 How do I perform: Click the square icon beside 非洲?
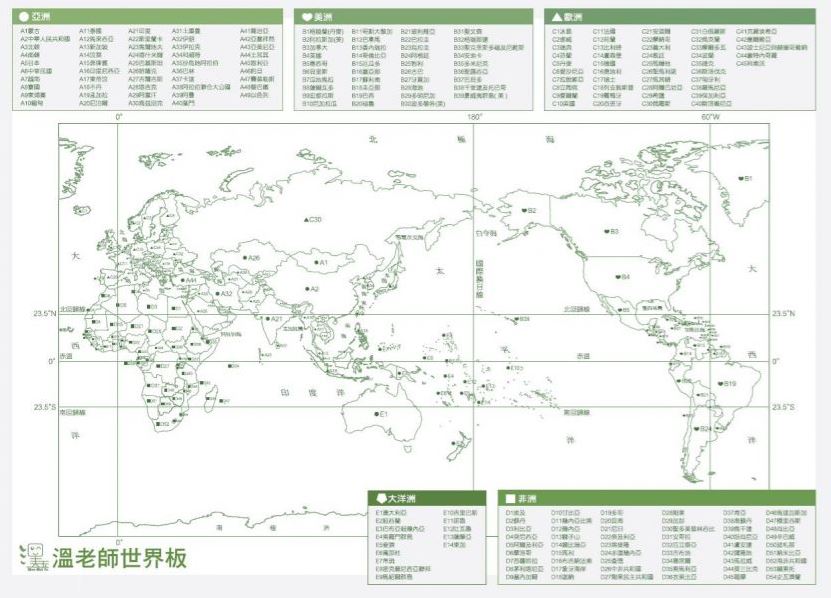tap(510, 497)
